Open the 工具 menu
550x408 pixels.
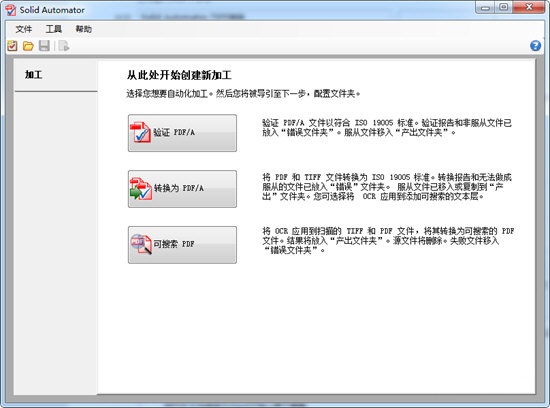(54, 29)
